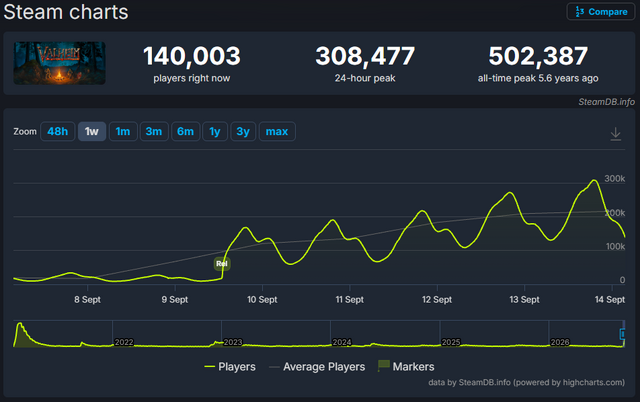Click the 10 Sept axis label
Screen dimensions: 640x402
pos(262,300)
